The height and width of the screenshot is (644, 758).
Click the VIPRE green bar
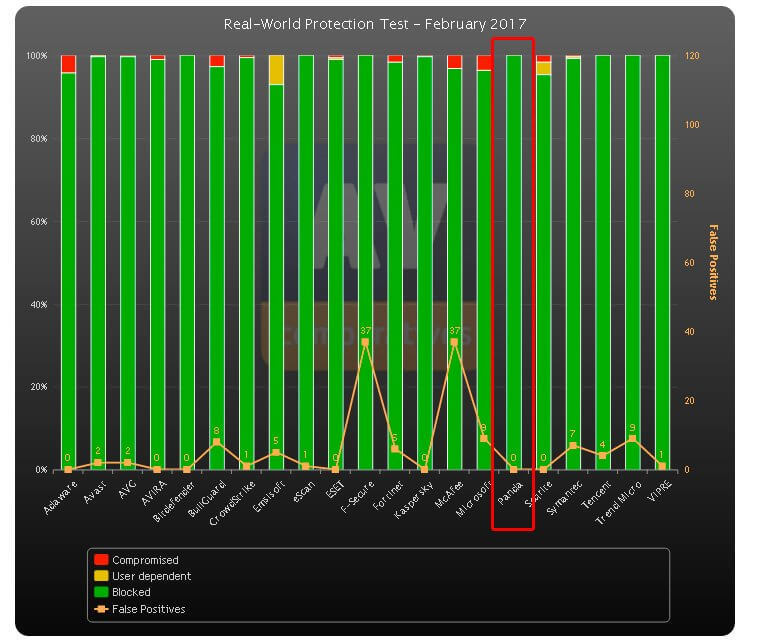[662, 260]
